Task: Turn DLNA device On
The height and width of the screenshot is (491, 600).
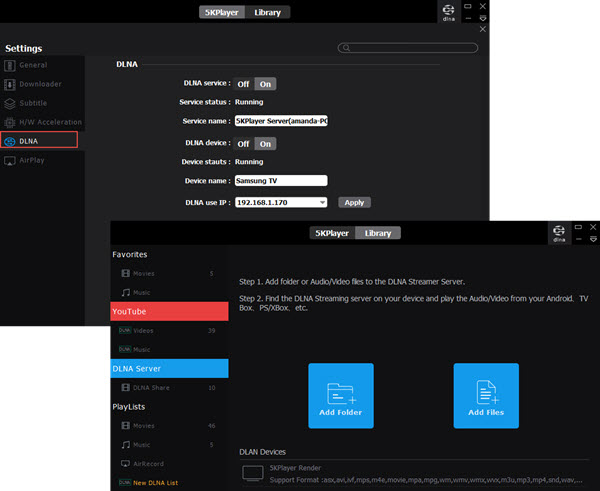Action: pyautogui.click(x=265, y=144)
